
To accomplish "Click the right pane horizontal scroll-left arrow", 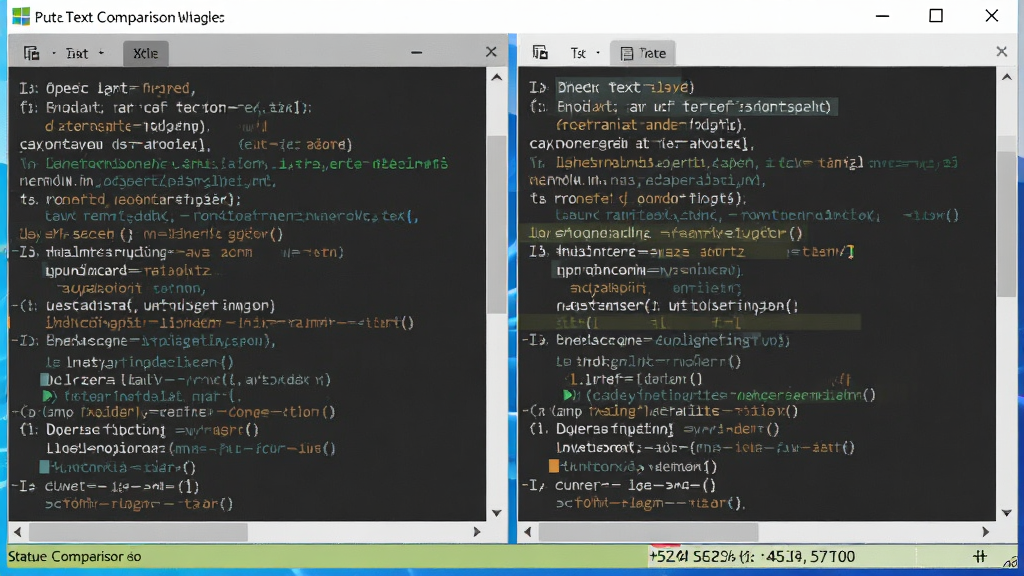I will [x=528, y=532].
